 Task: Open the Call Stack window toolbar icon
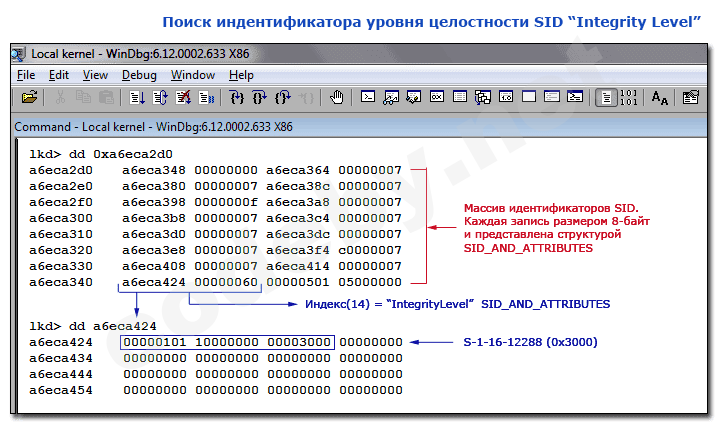coord(483,97)
